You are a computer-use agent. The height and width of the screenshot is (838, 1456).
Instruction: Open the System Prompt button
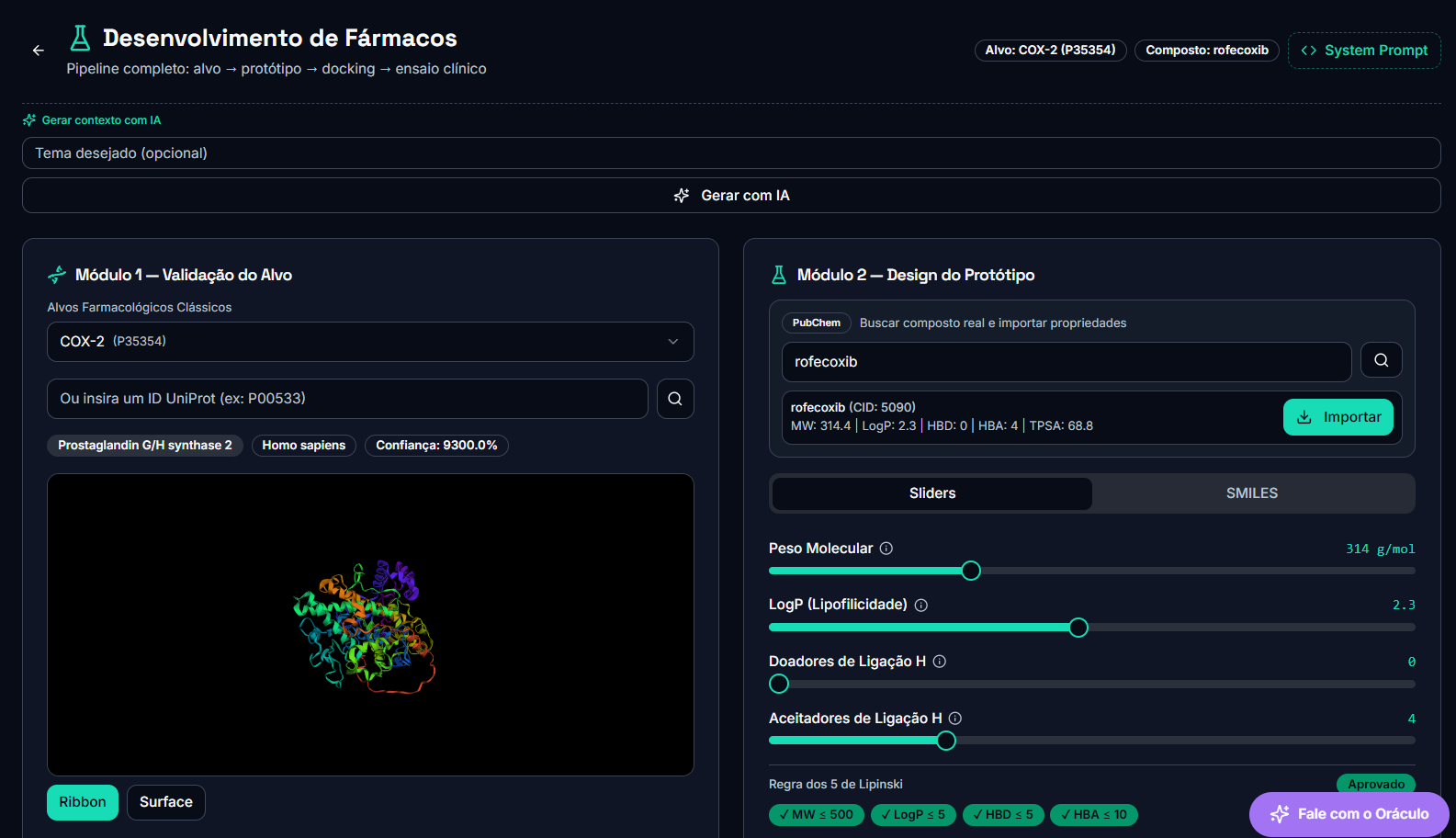pyautogui.click(x=1364, y=51)
